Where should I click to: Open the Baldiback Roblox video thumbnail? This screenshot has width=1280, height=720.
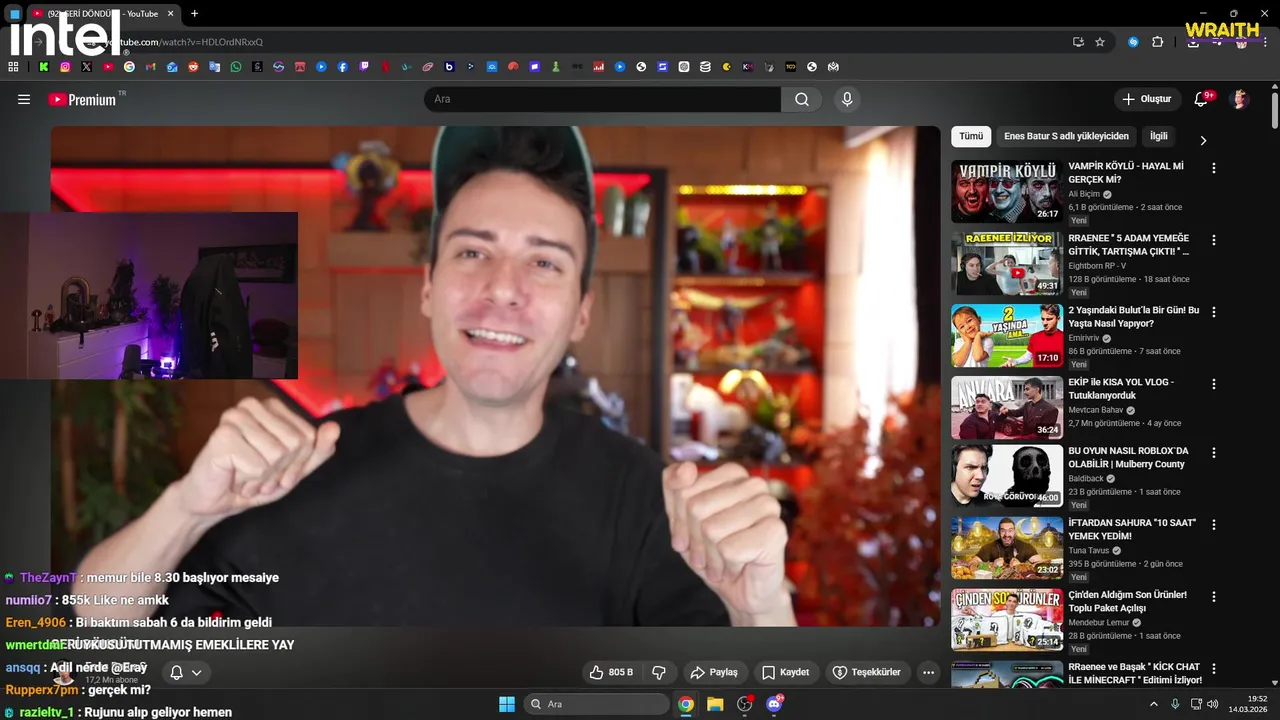pos(1007,476)
